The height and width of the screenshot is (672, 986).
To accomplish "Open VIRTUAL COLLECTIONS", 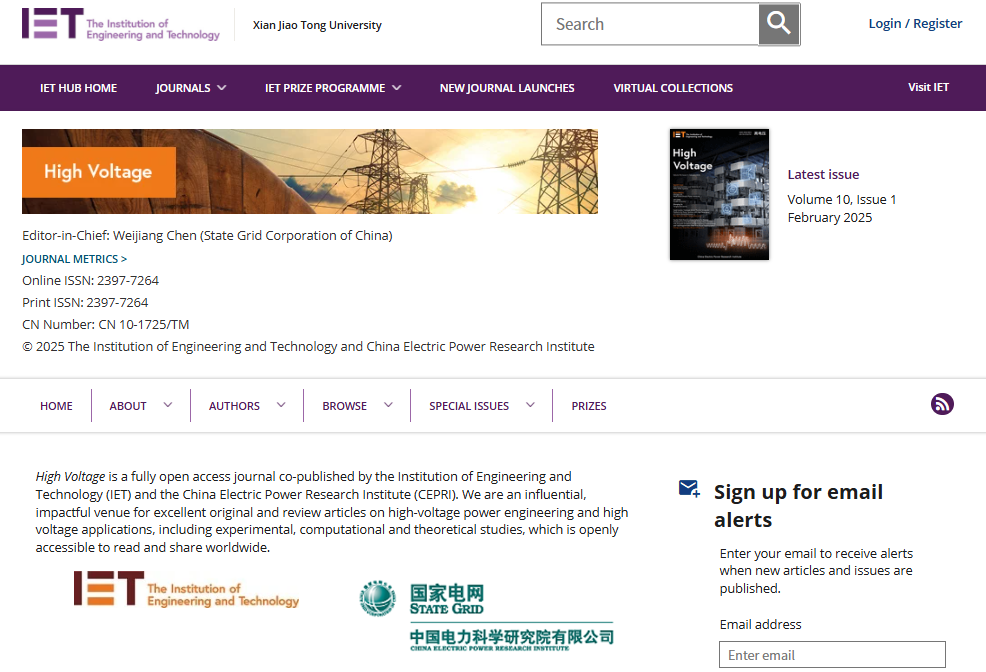I will tap(673, 88).
